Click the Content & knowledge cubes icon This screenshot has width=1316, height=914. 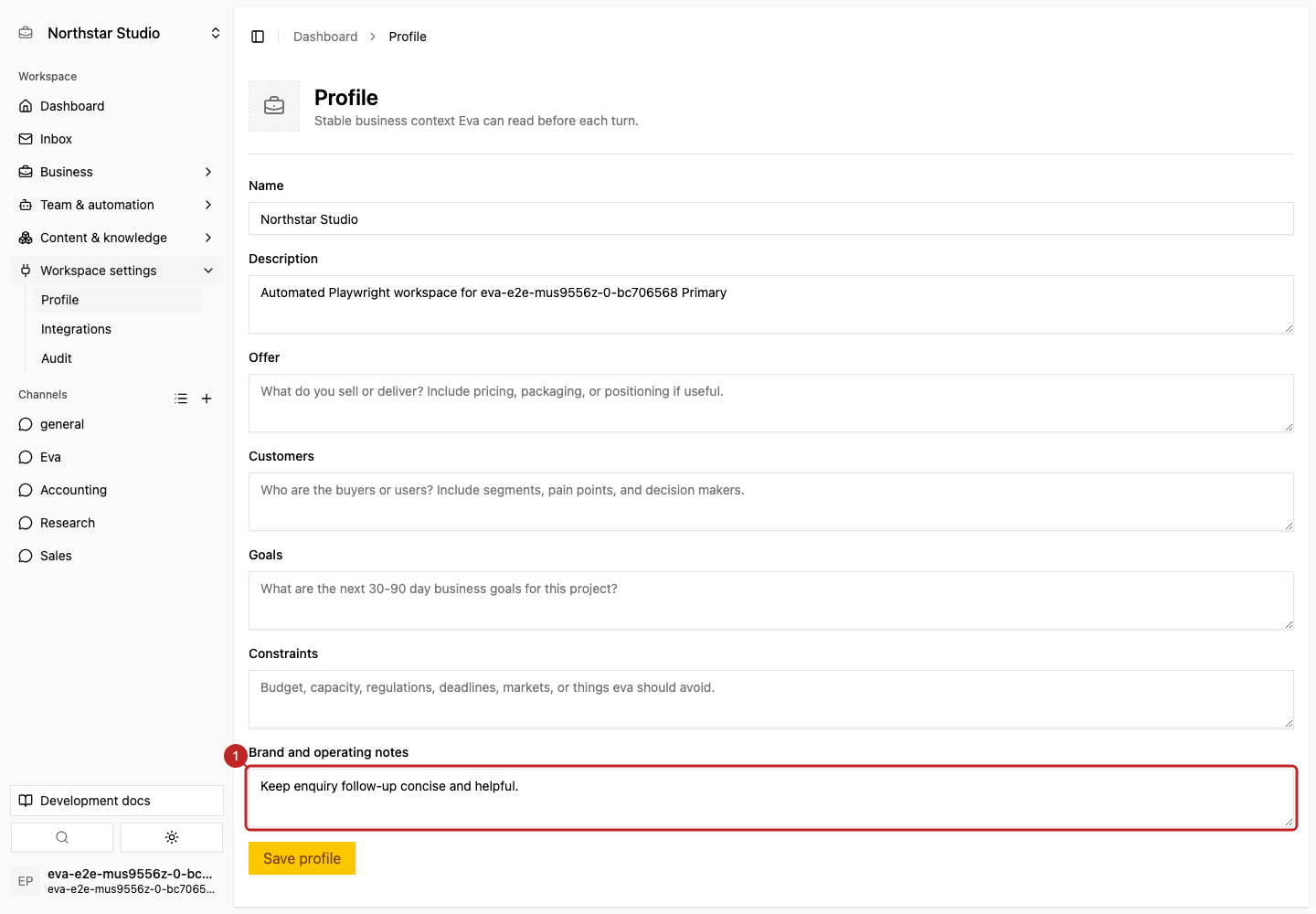[26, 238]
